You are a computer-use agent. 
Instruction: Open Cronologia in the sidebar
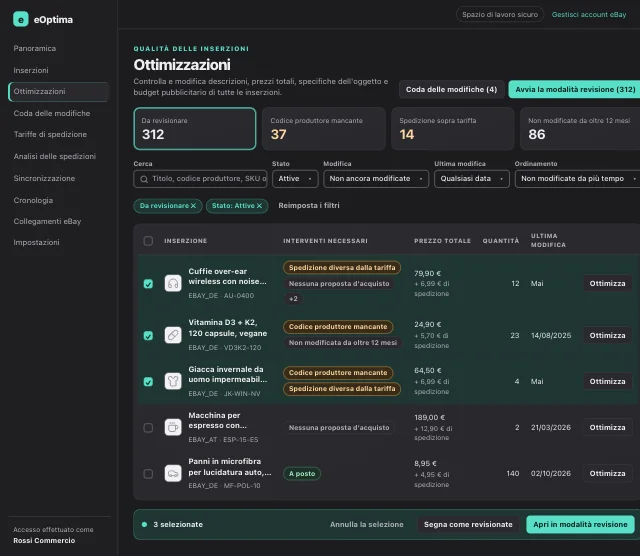point(33,200)
